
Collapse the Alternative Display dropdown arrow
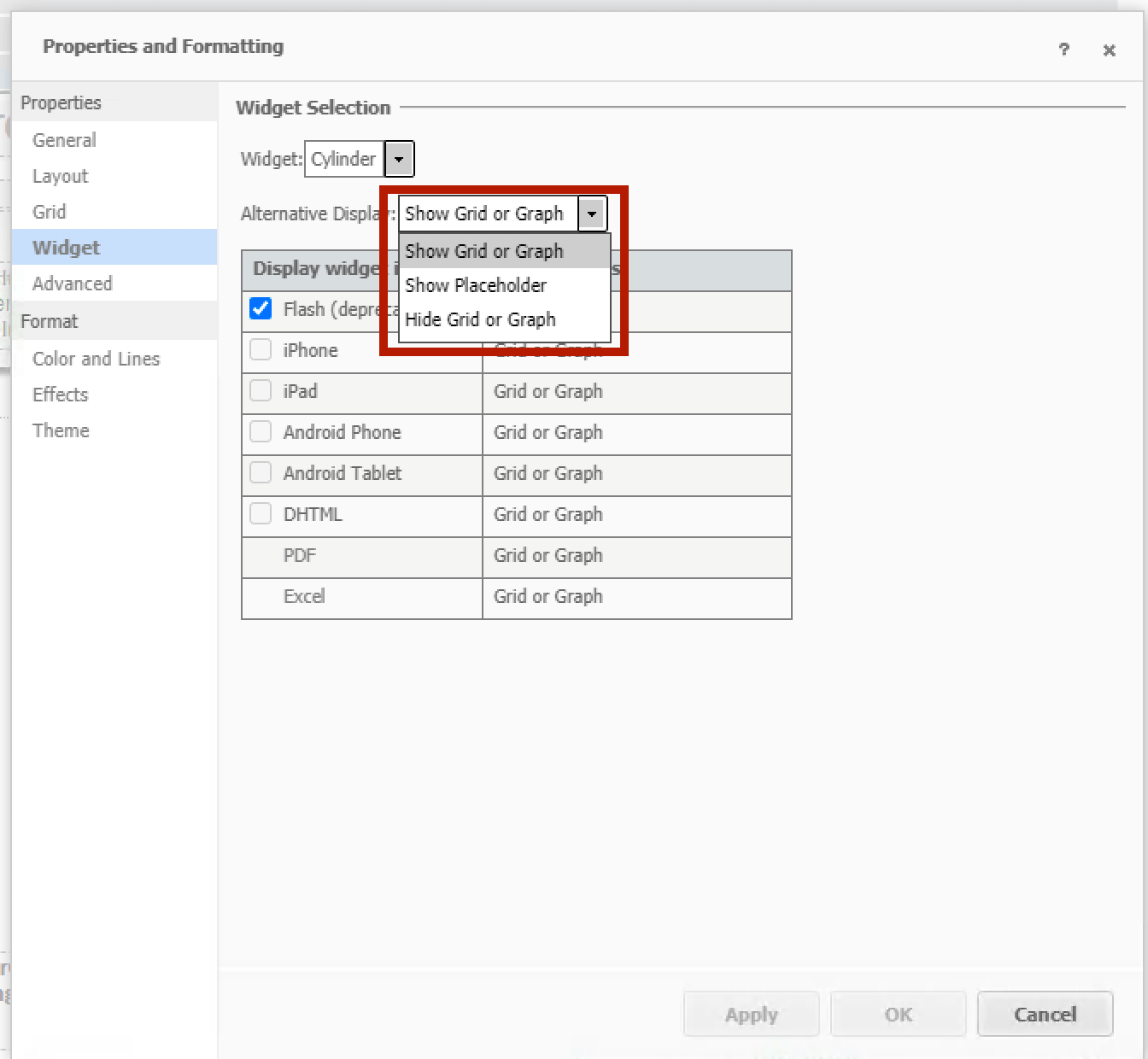tap(592, 214)
